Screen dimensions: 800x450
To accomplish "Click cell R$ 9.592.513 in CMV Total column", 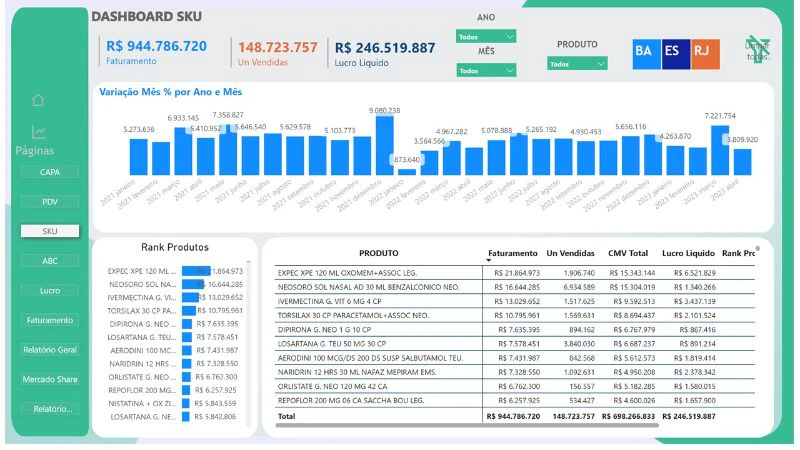I will point(632,301).
